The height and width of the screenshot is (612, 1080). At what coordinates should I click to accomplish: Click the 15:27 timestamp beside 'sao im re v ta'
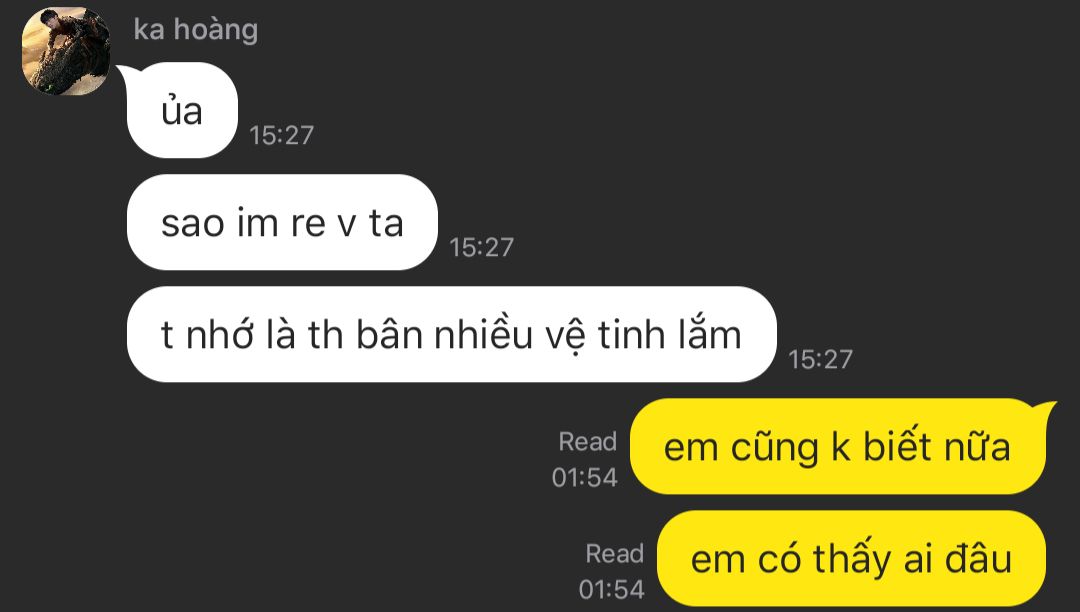pyautogui.click(x=481, y=247)
